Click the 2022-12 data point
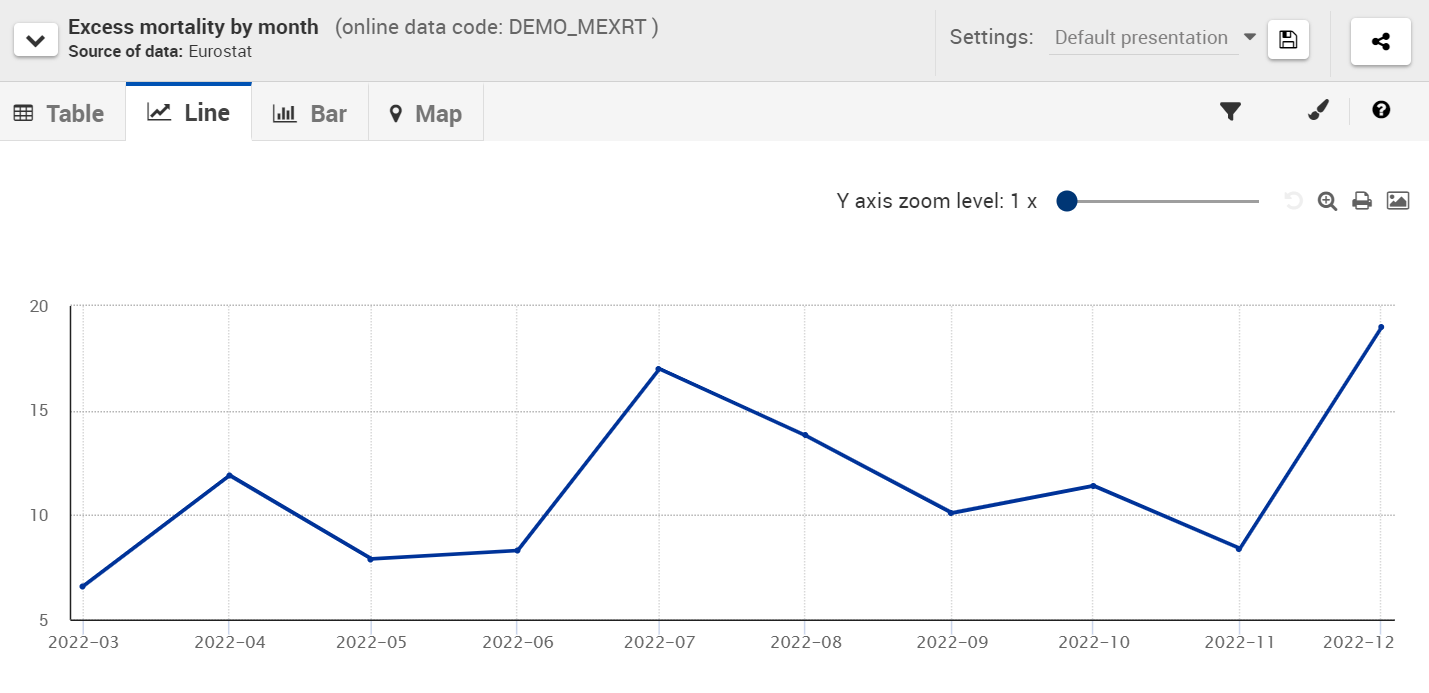1429x693 pixels. [x=1380, y=327]
